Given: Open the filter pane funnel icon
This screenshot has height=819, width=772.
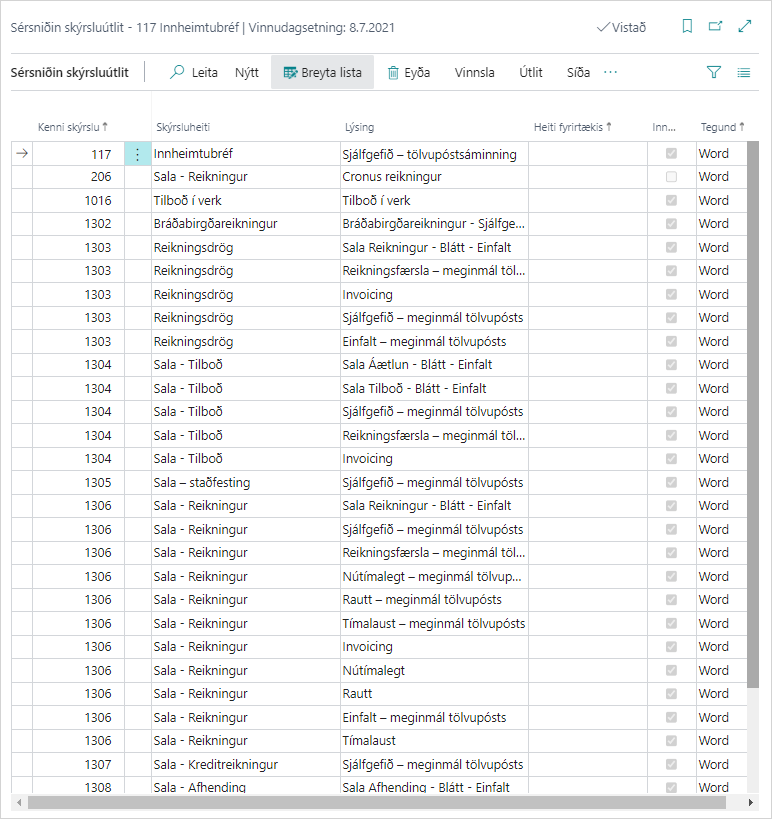Looking at the screenshot, I should [x=714, y=72].
